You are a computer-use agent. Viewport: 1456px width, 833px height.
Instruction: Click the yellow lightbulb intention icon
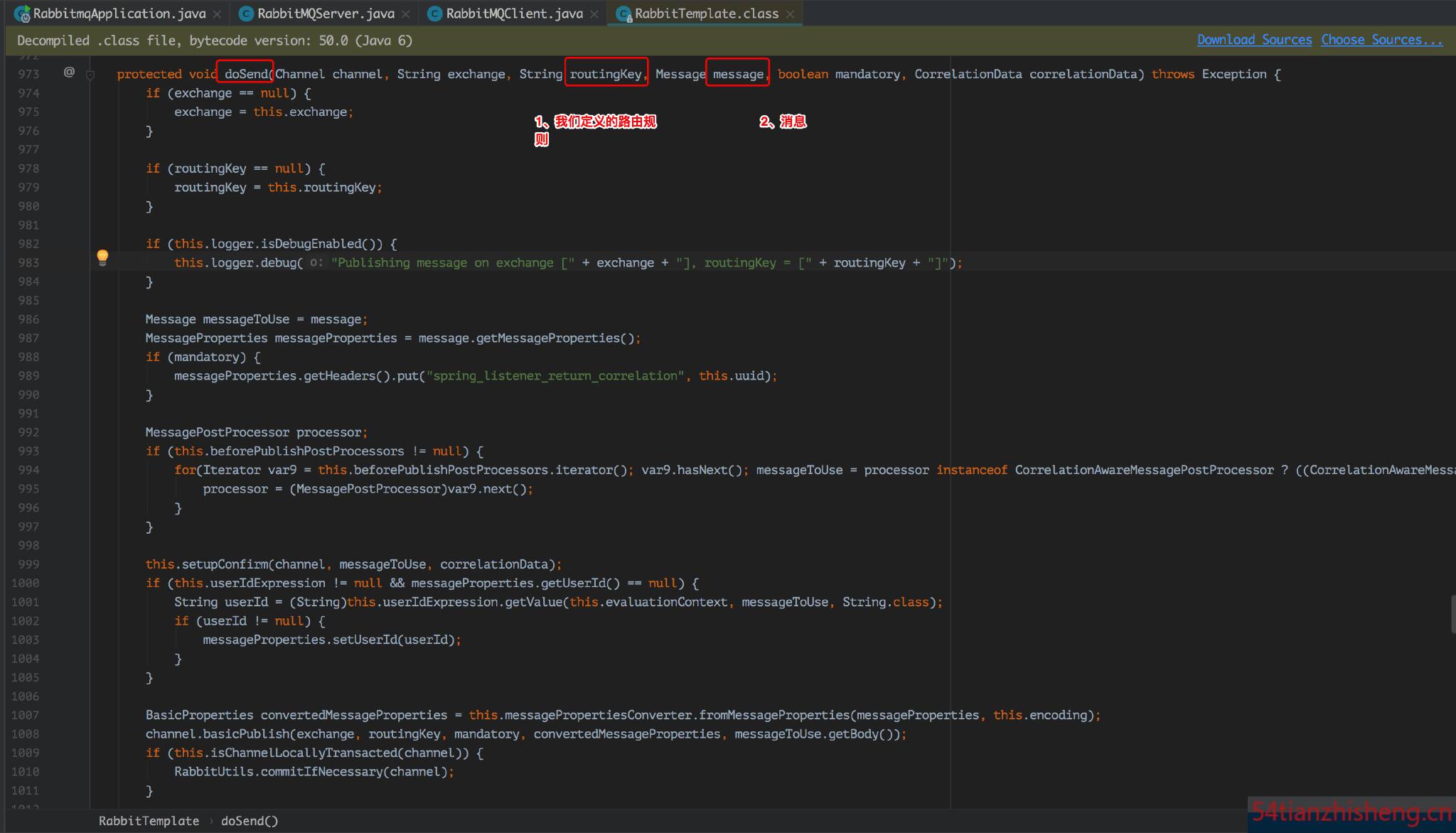102,257
